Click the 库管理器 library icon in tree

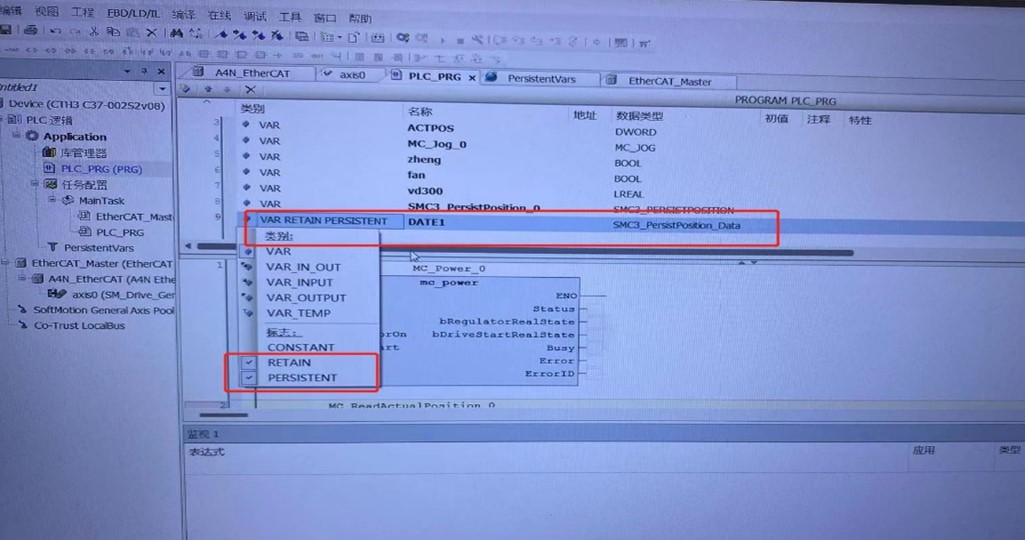[49, 152]
